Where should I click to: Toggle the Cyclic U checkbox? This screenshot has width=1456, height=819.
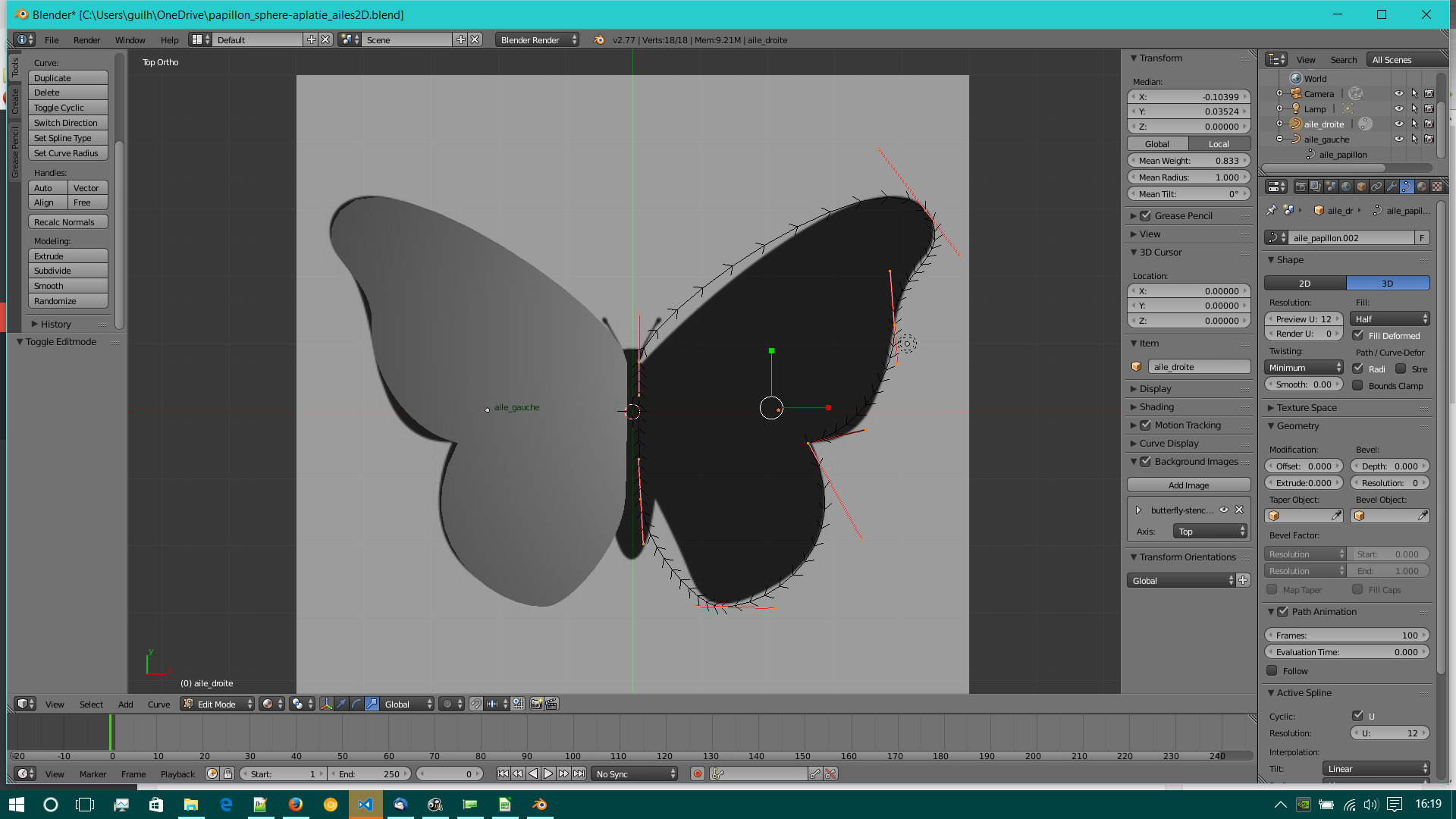click(1358, 717)
